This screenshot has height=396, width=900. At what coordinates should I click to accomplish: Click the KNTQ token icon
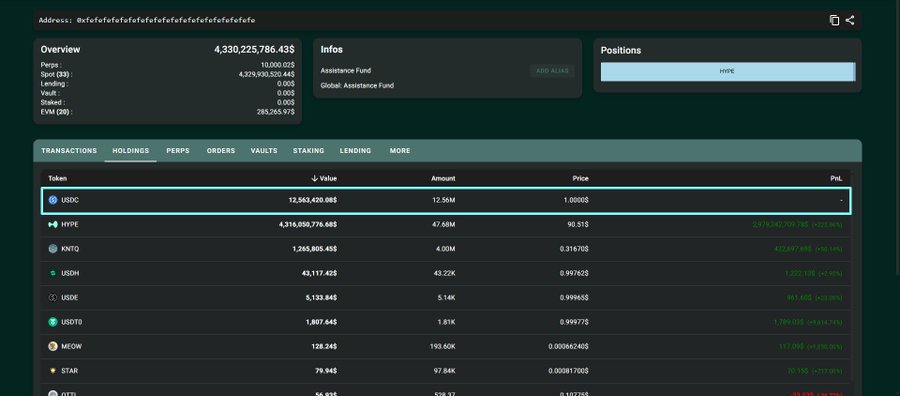point(53,249)
